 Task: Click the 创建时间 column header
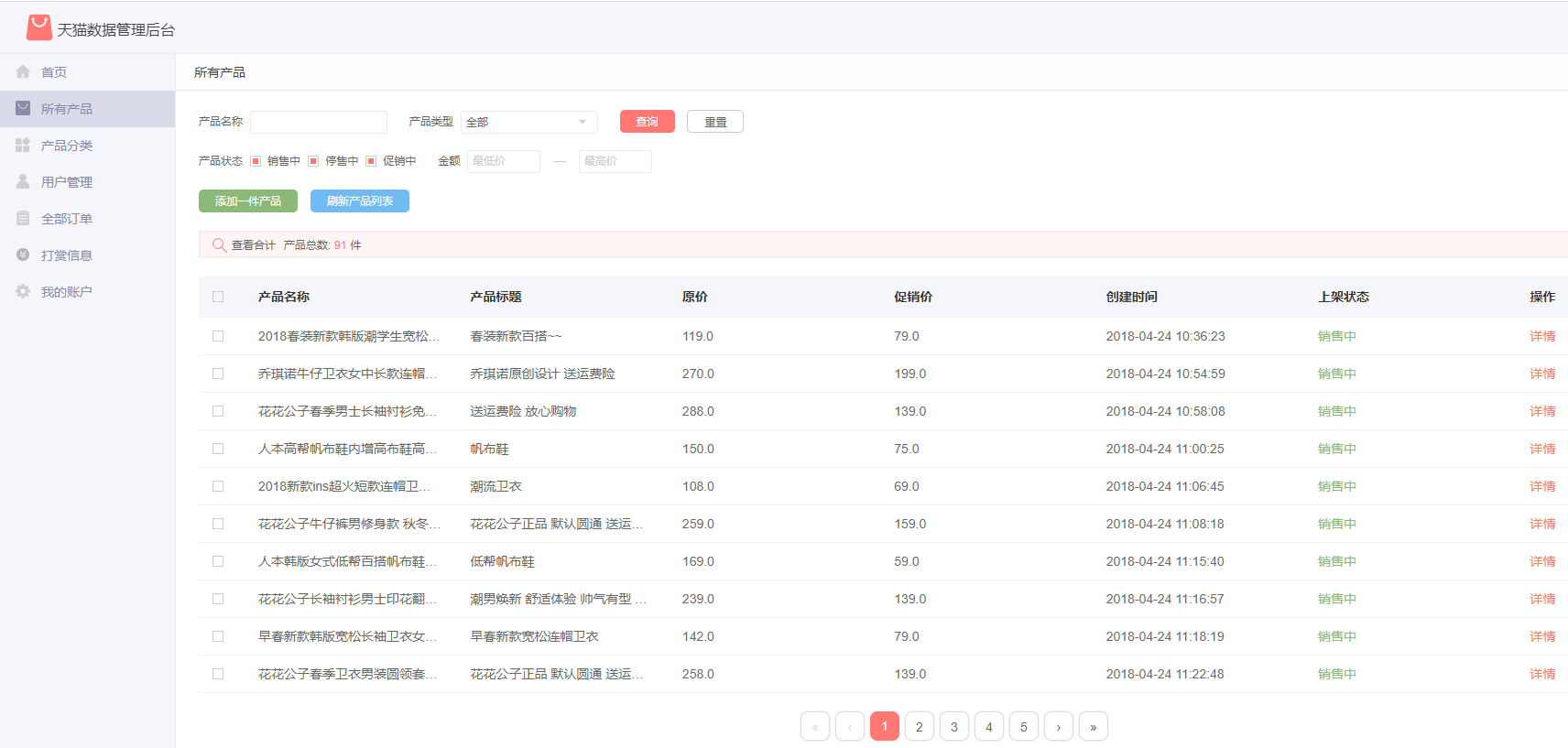point(1132,297)
